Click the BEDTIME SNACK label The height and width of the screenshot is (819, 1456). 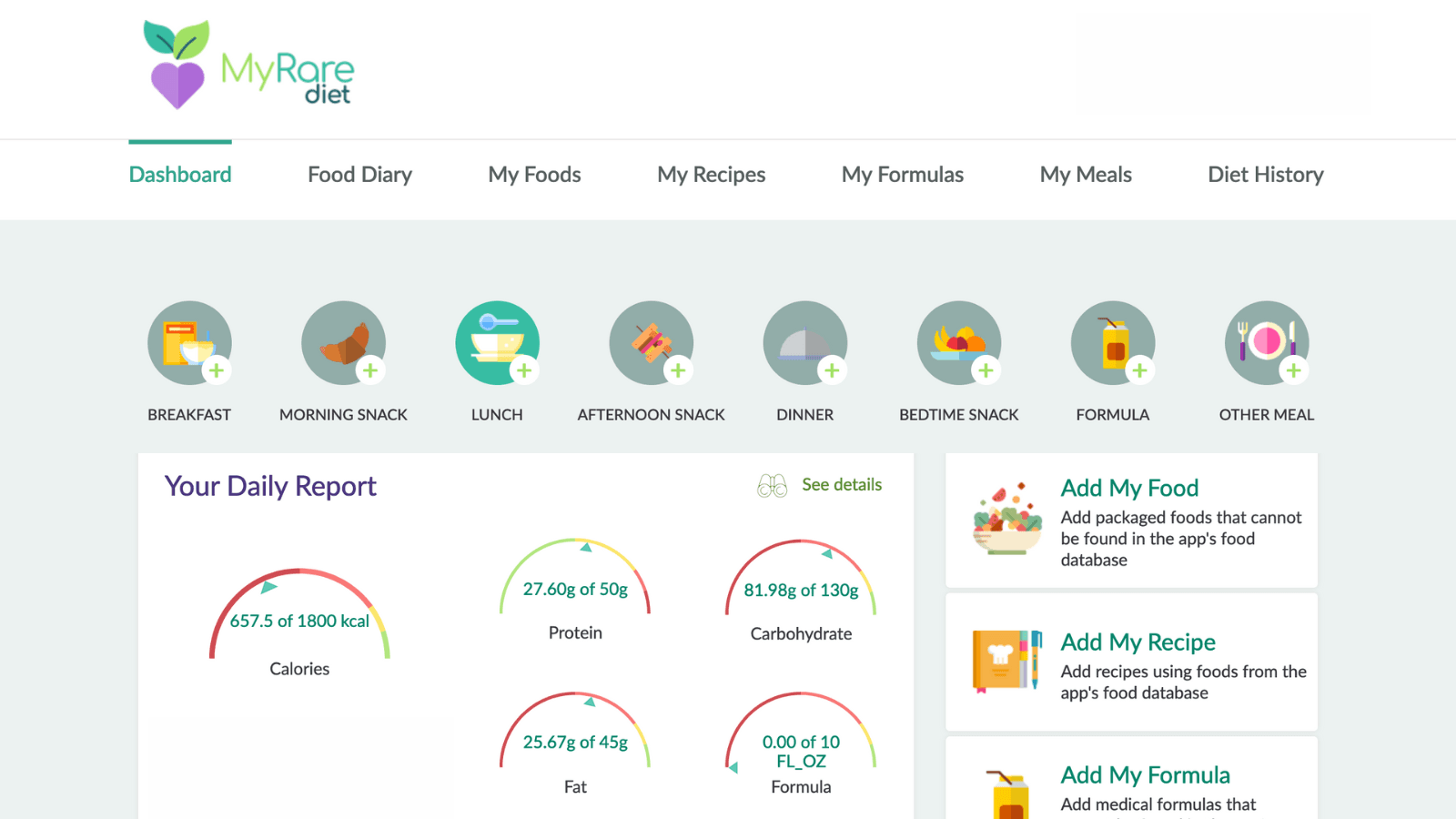pyautogui.click(x=958, y=415)
